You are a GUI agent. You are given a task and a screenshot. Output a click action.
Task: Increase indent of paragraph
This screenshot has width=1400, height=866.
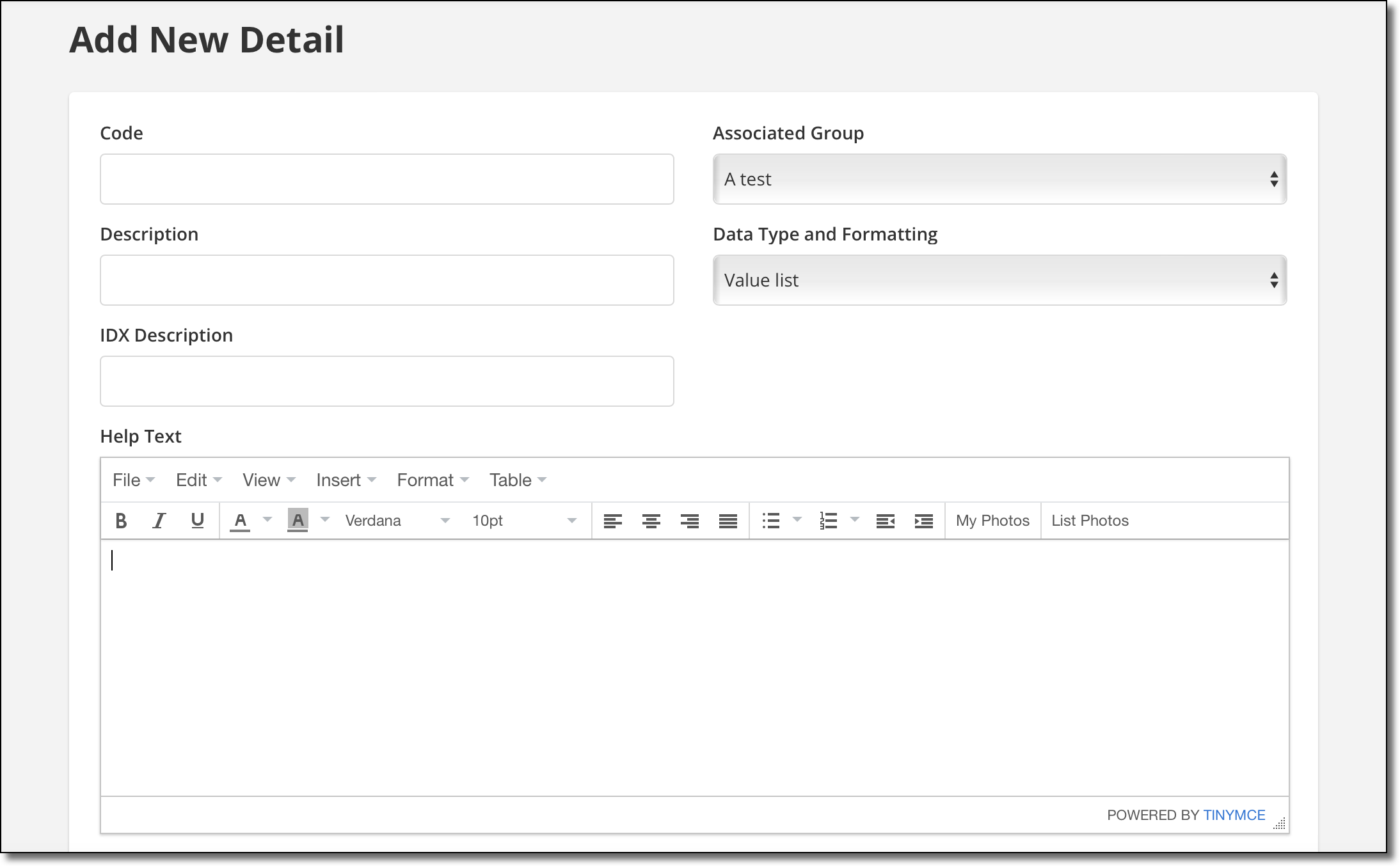[924, 521]
